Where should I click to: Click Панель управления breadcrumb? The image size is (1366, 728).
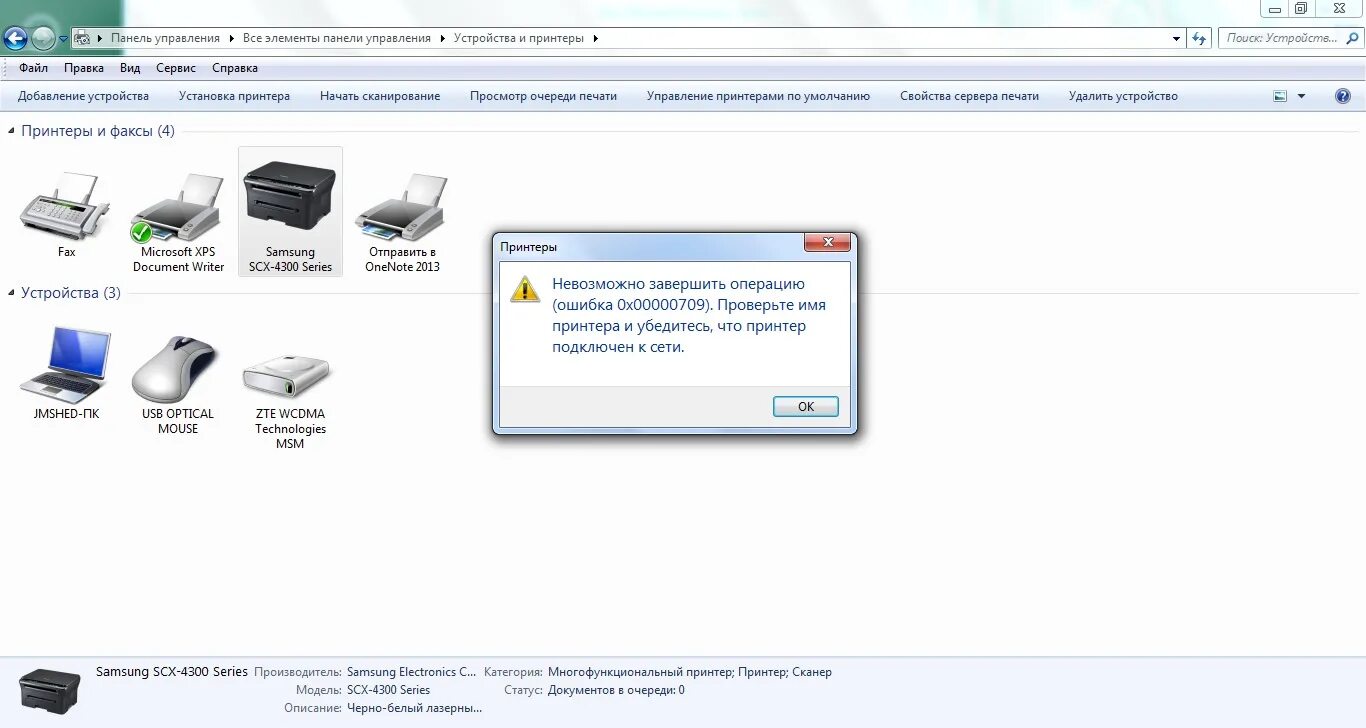(x=165, y=38)
